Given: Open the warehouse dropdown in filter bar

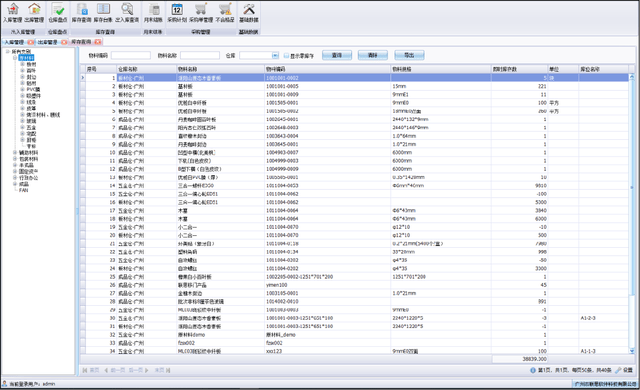Looking at the screenshot, I should 275,55.
